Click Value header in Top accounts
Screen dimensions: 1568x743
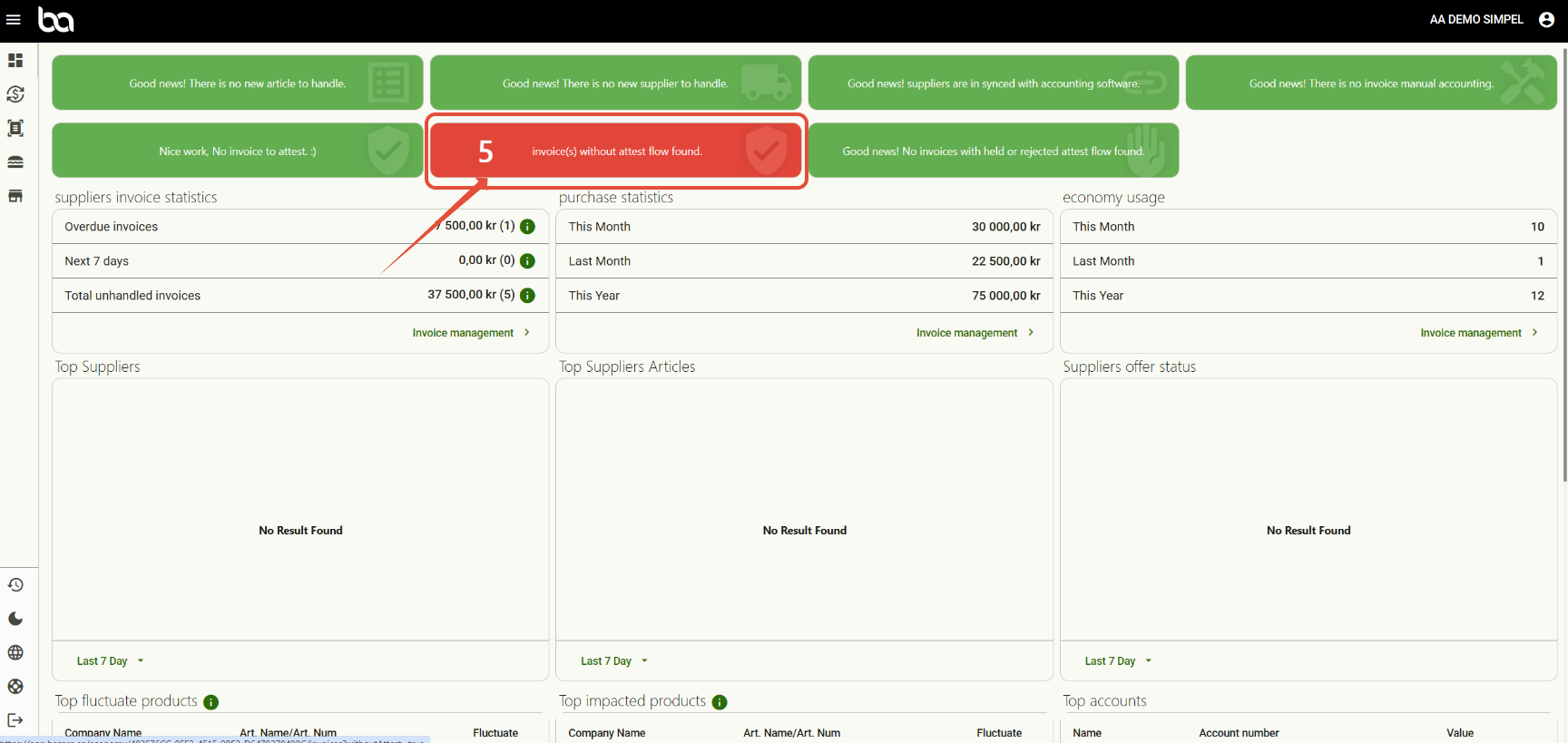[1460, 733]
